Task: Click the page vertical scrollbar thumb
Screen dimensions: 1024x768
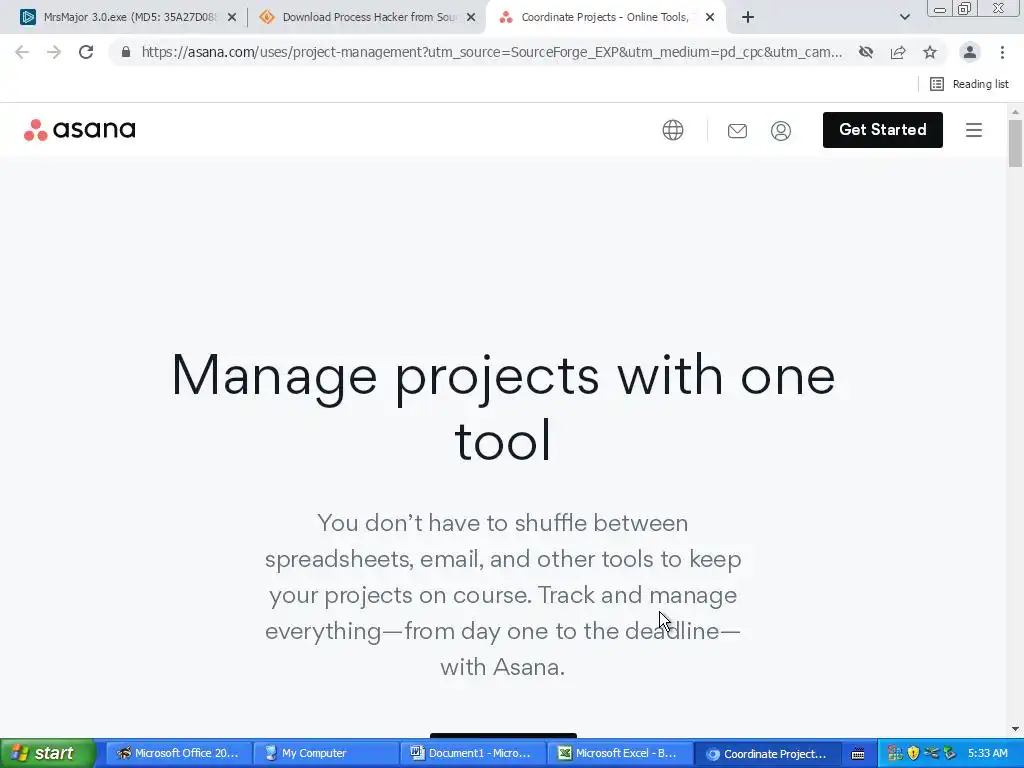Action: point(1015,144)
